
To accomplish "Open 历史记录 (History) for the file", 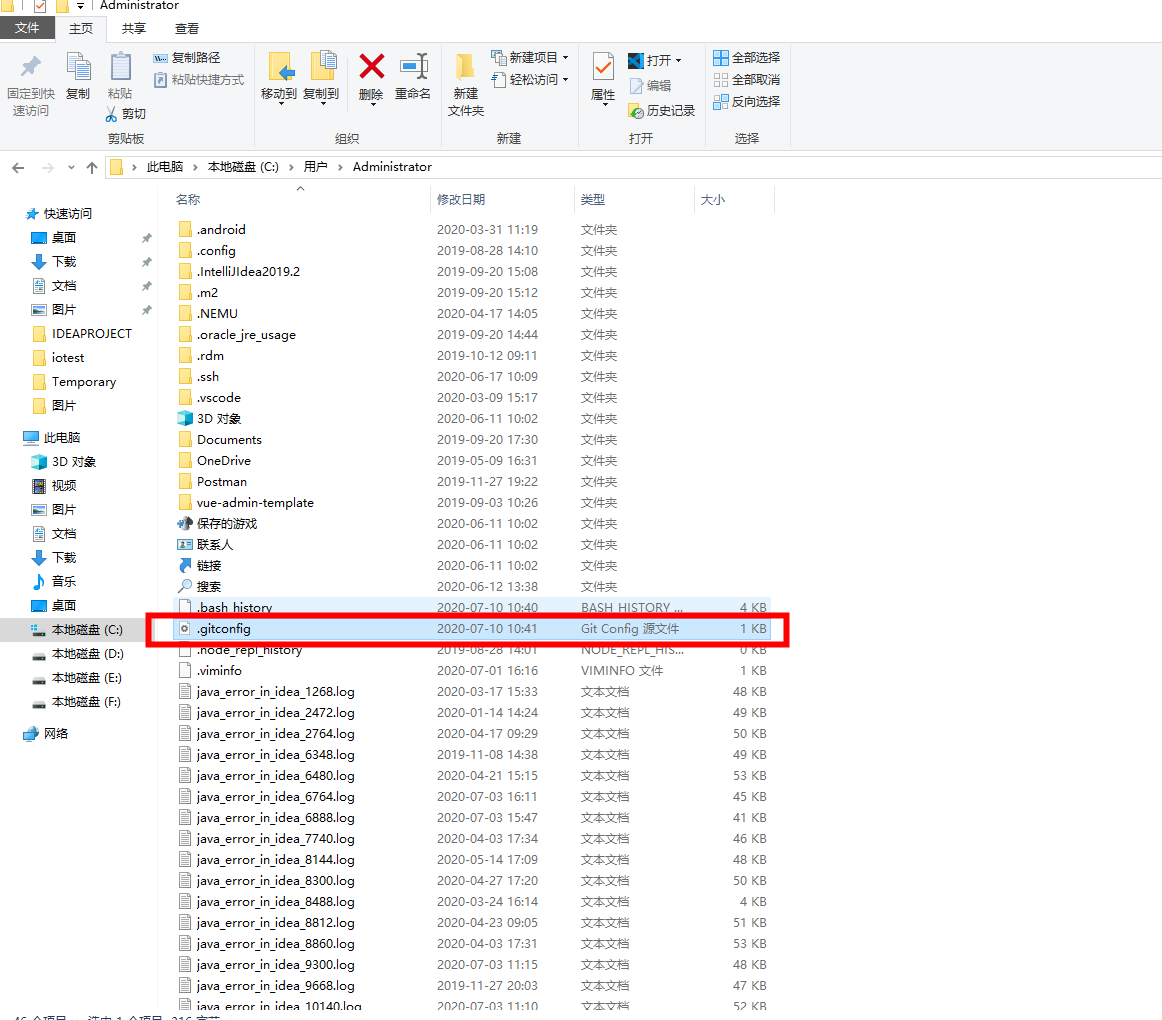I will pyautogui.click(x=662, y=110).
